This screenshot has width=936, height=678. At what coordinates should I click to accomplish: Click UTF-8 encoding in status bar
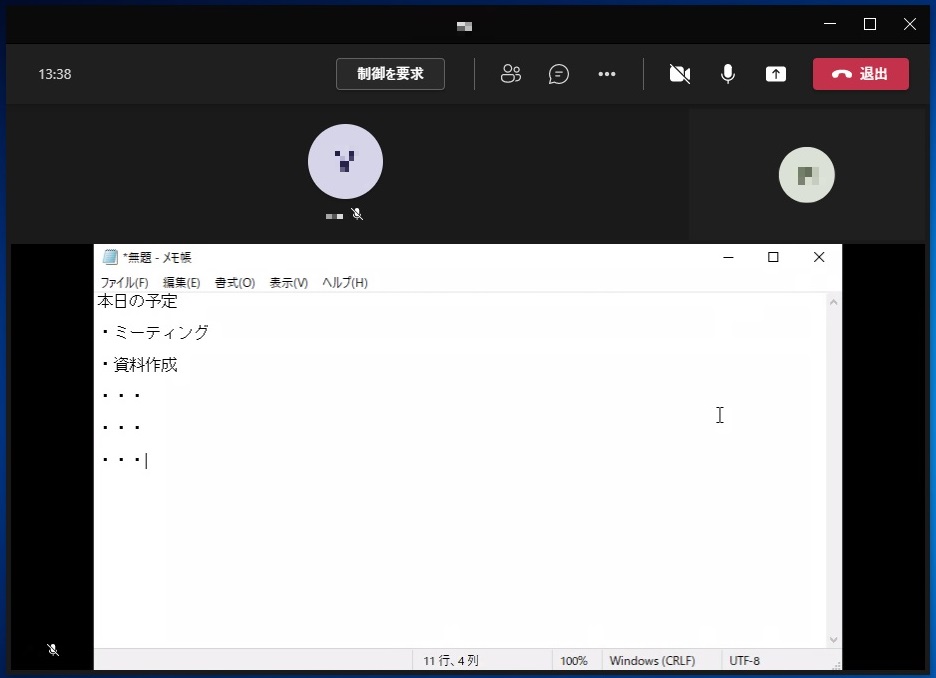[744, 661]
